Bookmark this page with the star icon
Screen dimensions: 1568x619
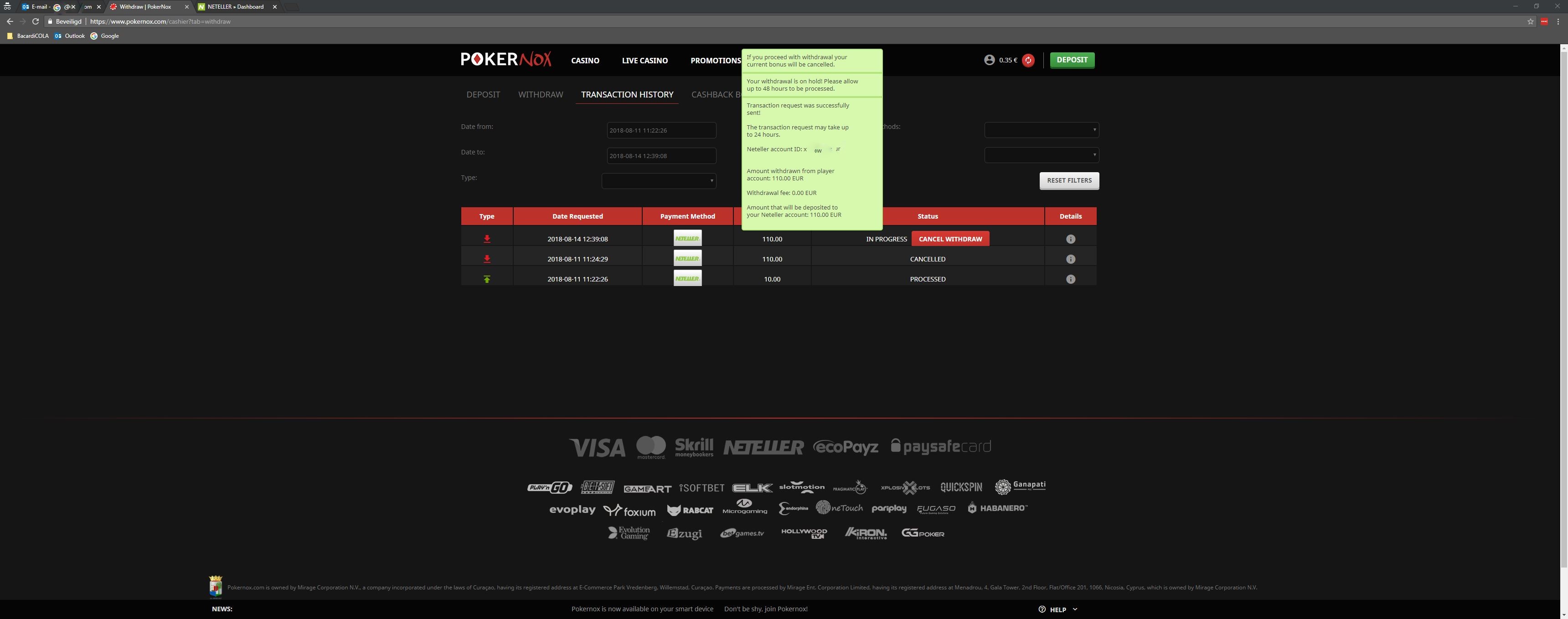[x=1530, y=21]
